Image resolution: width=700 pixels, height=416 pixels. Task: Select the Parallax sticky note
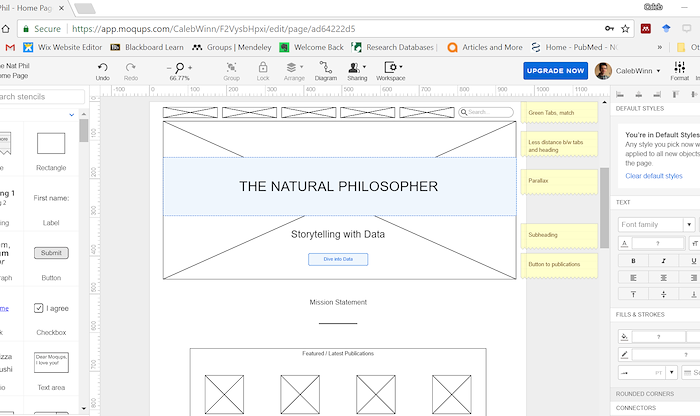pyautogui.click(x=559, y=181)
